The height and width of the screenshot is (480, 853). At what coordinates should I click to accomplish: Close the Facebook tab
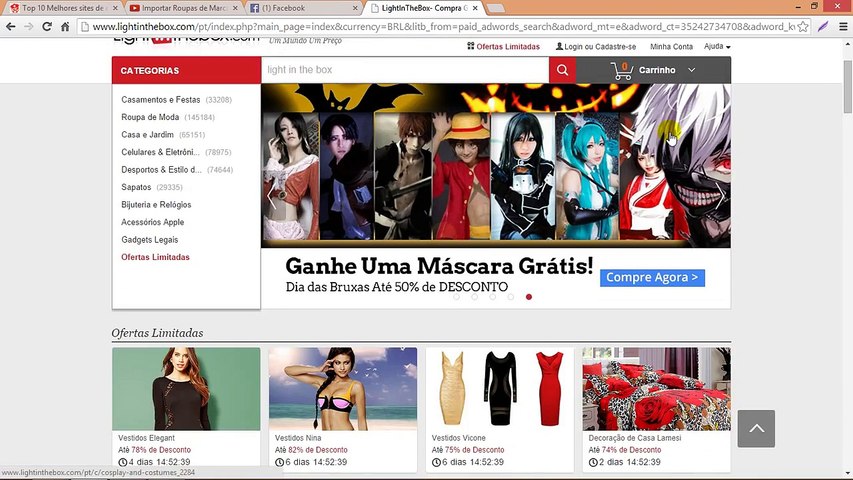coord(355,8)
